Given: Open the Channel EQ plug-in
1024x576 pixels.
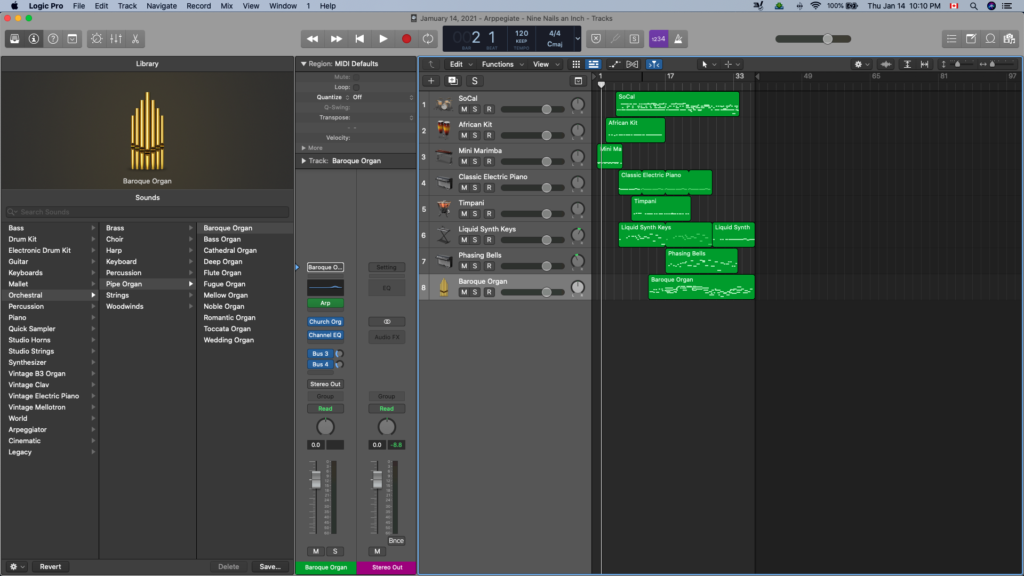Looking at the screenshot, I should point(325,335).
